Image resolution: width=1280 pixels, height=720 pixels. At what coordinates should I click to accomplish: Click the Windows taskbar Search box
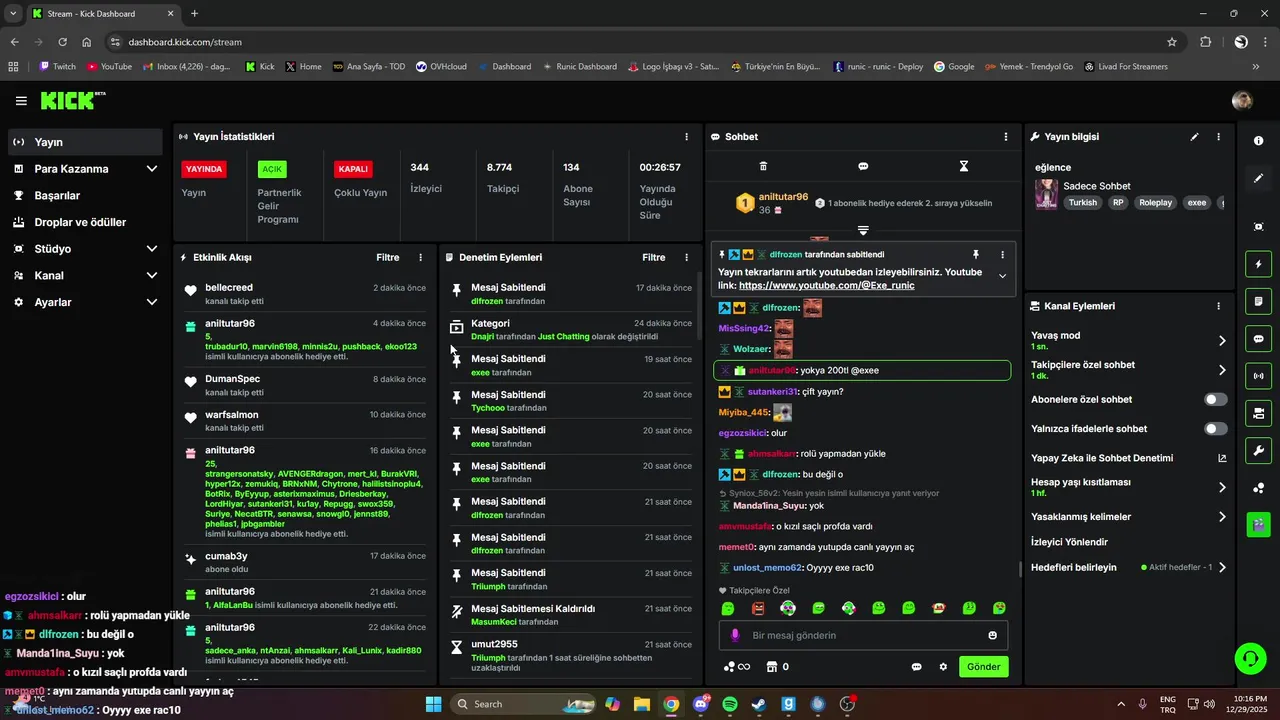coord(523,704)
